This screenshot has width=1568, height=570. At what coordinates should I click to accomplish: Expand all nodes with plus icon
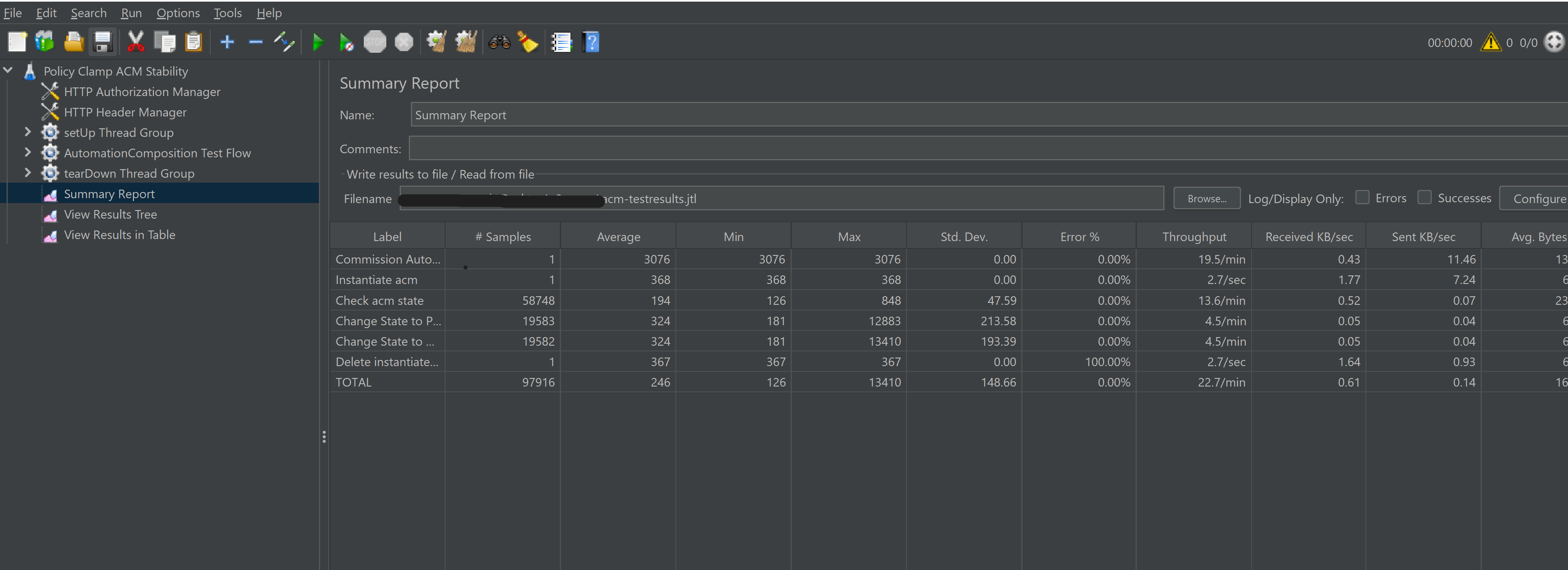tap(227, 42)
